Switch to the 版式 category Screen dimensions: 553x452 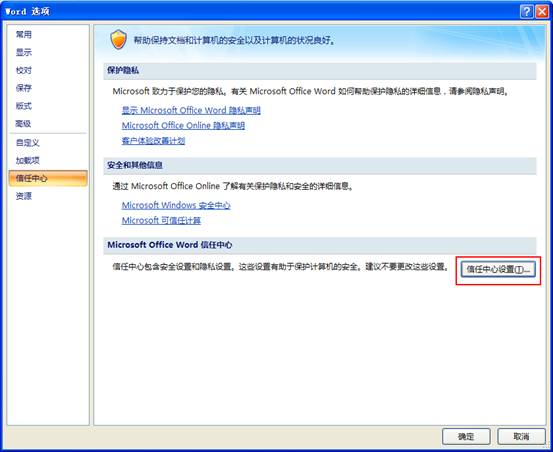click(24, 105)
